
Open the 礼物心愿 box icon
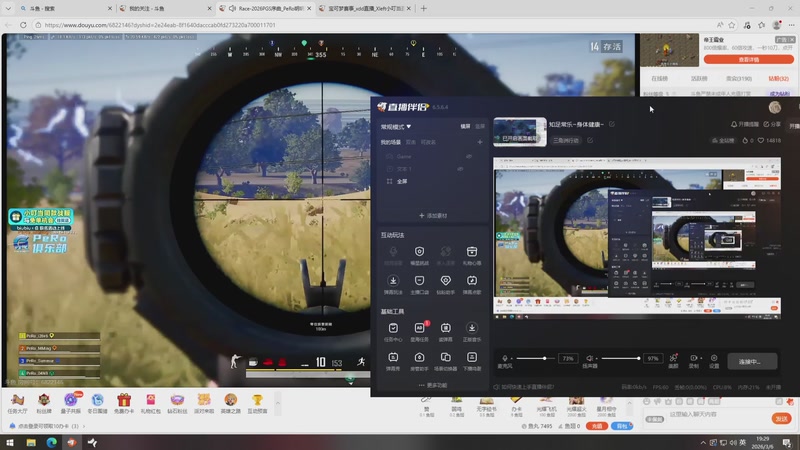(472, 252)
